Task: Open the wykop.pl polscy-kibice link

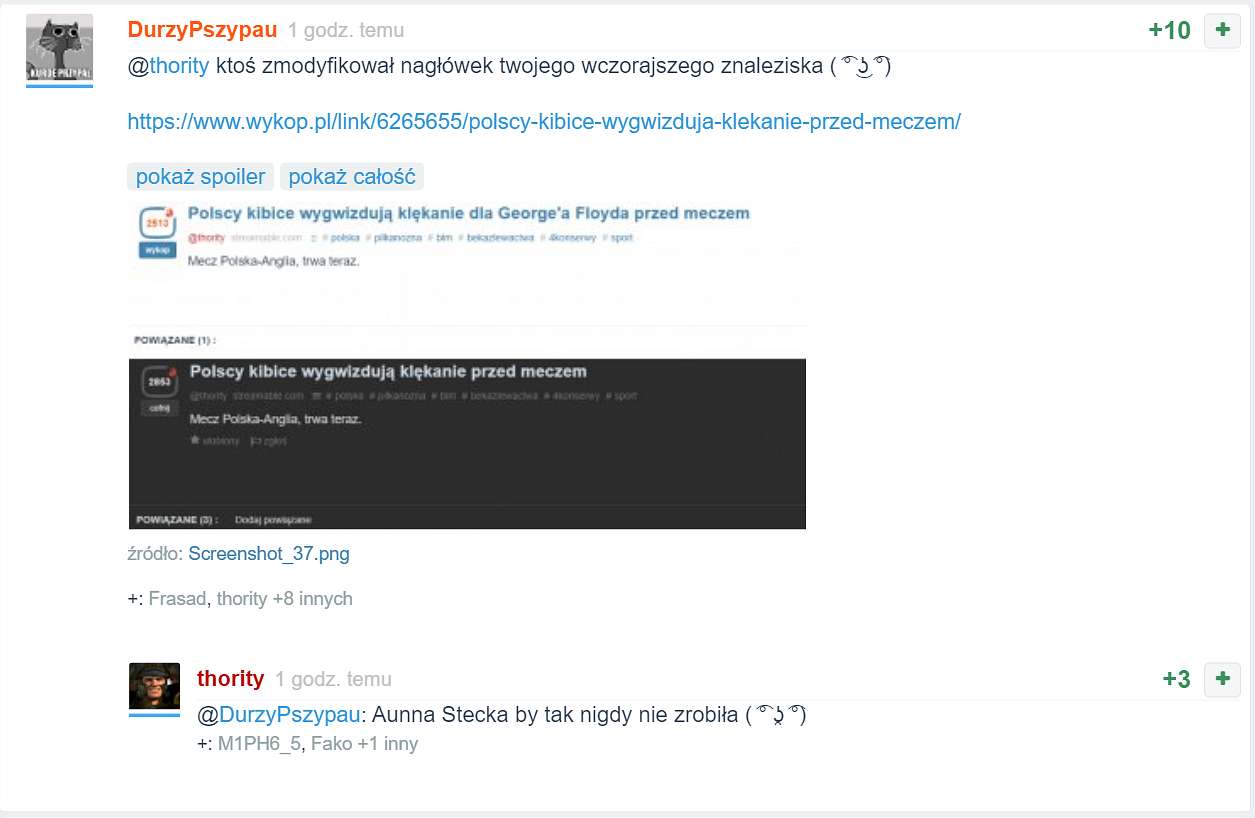Action: point(544,122)
